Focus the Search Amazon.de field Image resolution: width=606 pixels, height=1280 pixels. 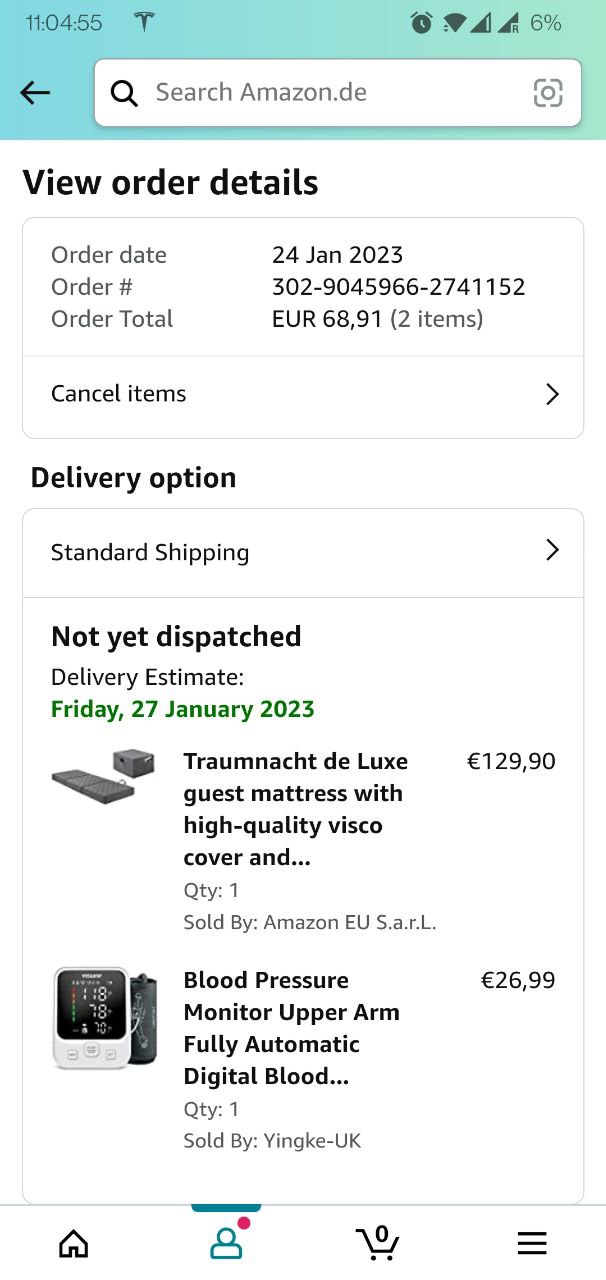tap(330, 93)
